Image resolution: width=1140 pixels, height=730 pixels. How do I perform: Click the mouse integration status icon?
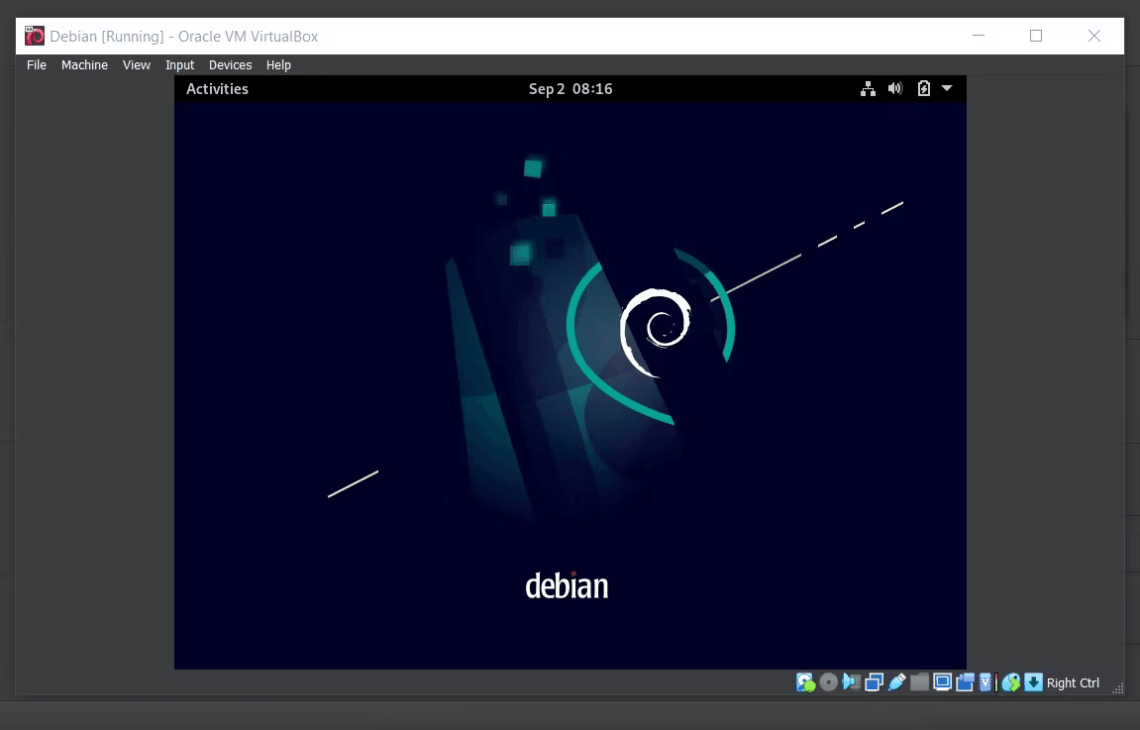click(x=1011, y=682)
